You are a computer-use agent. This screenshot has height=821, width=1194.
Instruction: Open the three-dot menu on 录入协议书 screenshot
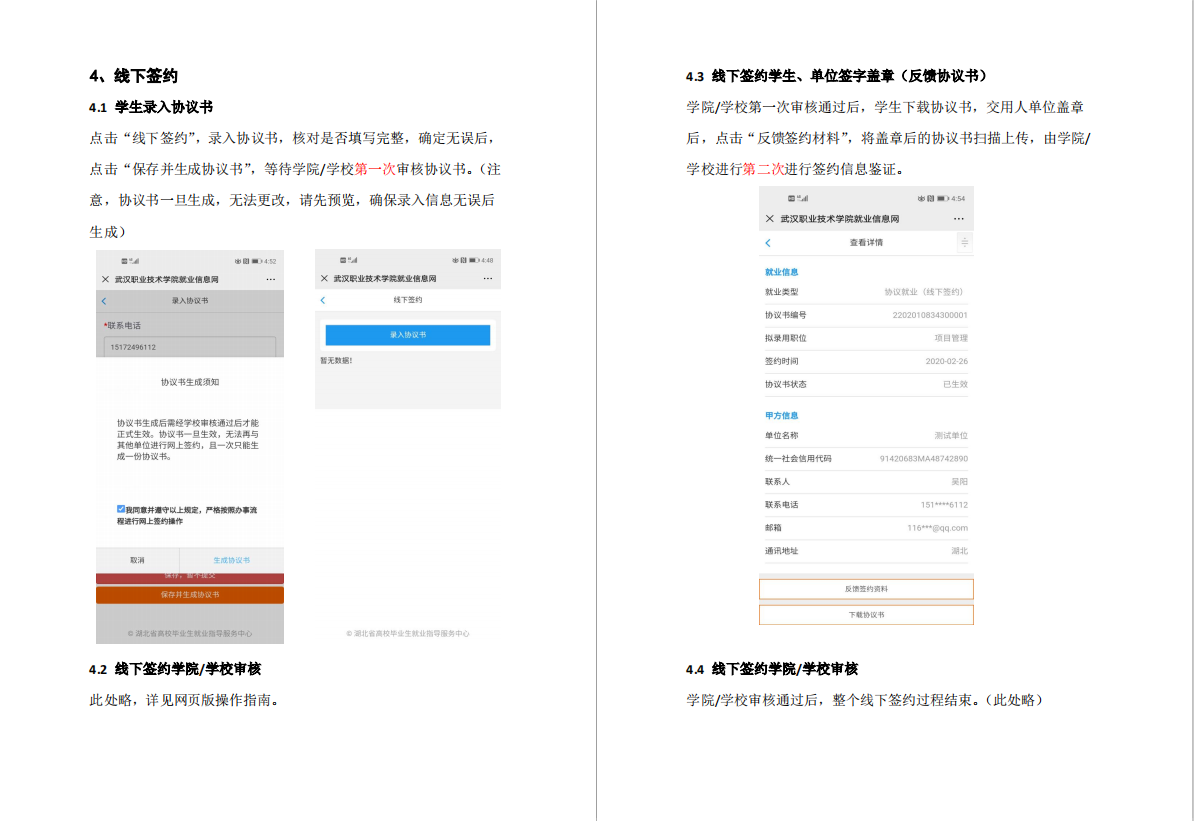(270, 280)
